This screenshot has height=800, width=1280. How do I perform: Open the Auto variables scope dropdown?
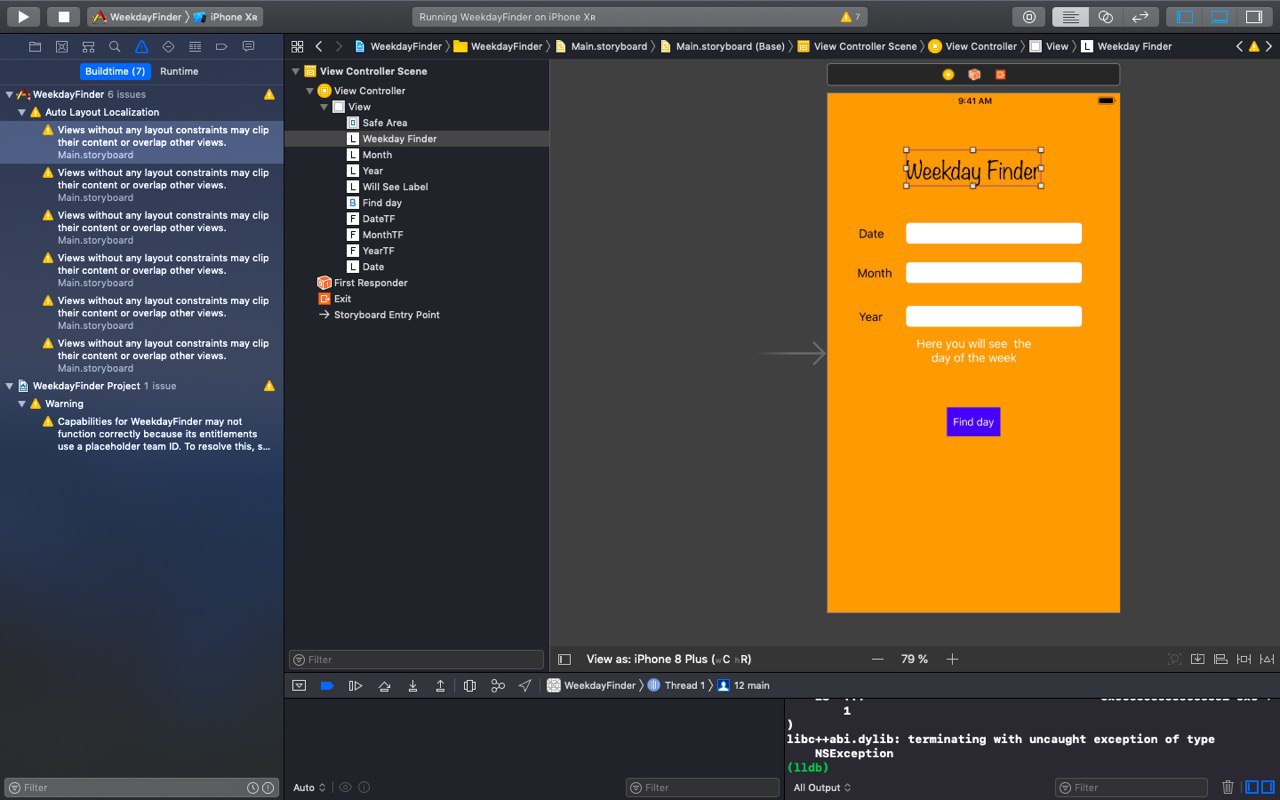click(x=309, y=788)
